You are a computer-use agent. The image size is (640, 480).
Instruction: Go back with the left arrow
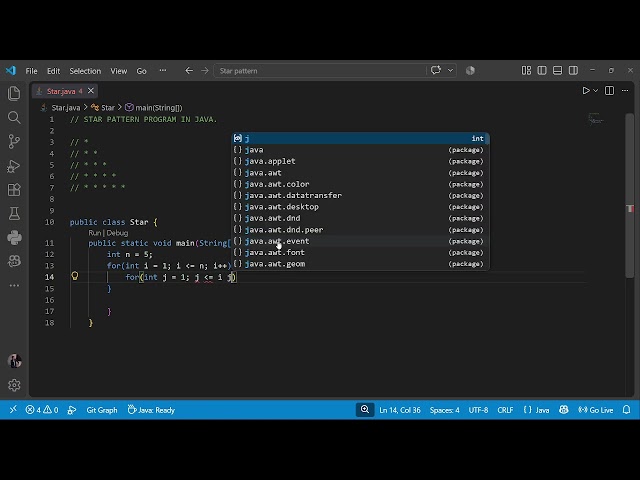tap(189, 71)
